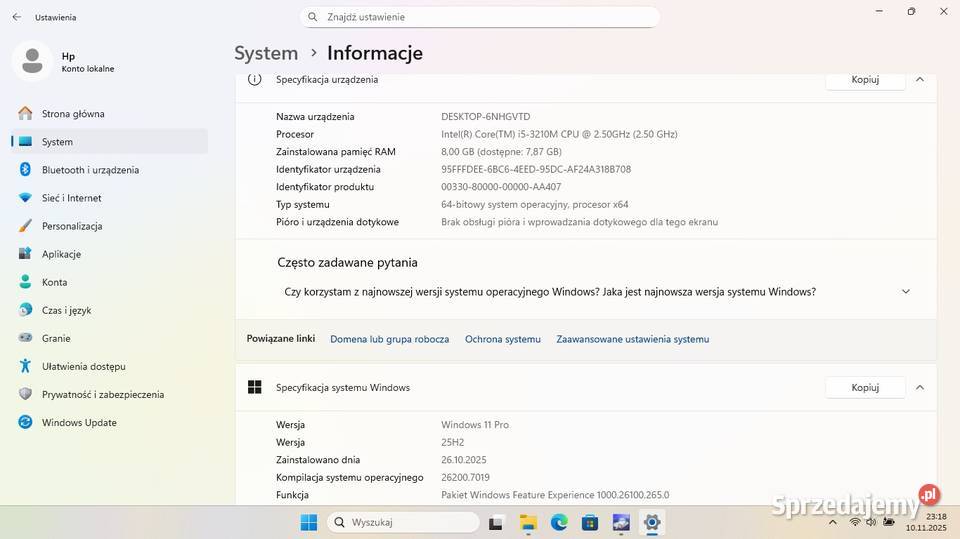This screenshot has width=960, height=539.
Task: Click the search magnifier icon in Znajdź ustawienie
Action: (312, 17)
